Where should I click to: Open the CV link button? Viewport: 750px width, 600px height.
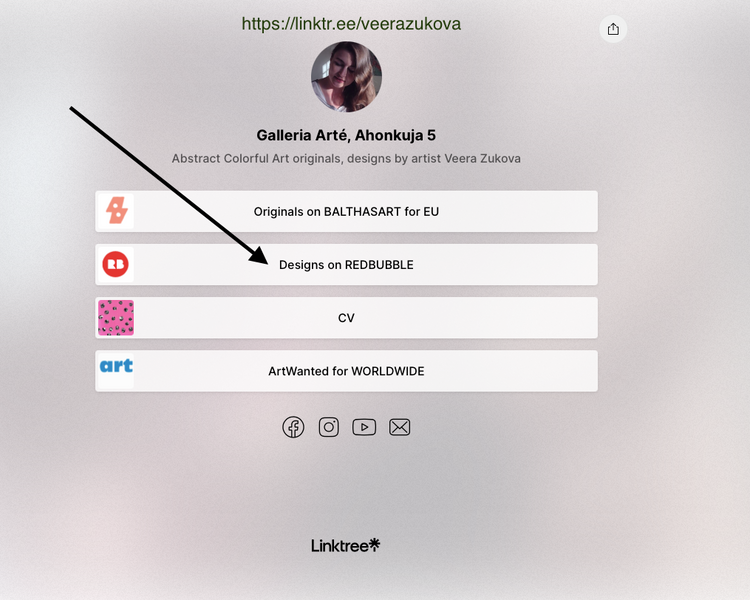coord(346,318)
